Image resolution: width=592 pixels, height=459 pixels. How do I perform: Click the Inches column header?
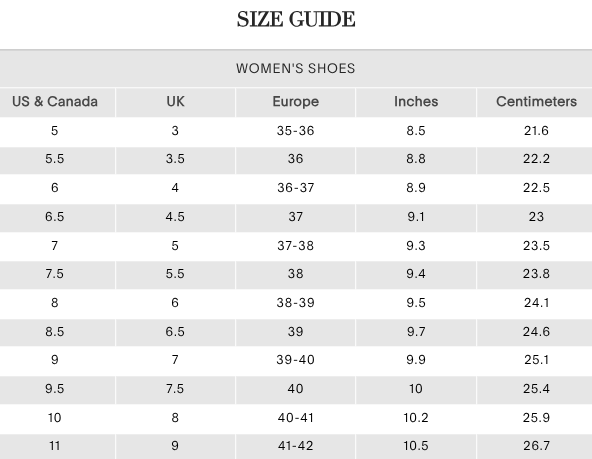416,102
